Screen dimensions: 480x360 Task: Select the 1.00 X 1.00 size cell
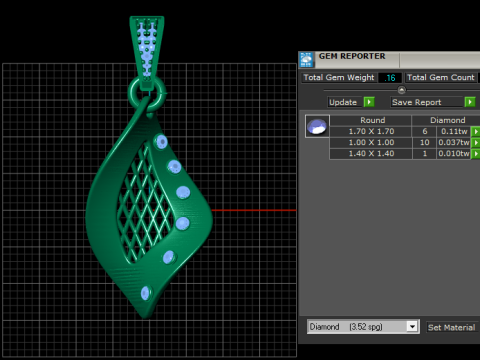point(371,143)
